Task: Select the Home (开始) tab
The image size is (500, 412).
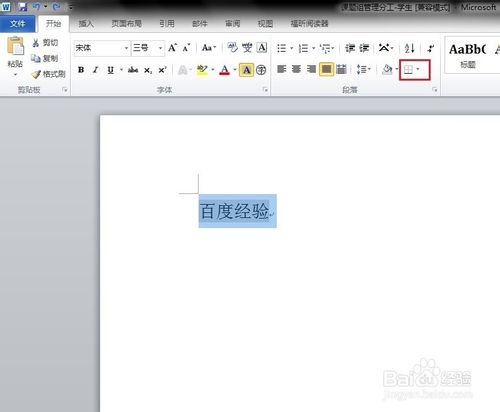Action: click(53, 23)
